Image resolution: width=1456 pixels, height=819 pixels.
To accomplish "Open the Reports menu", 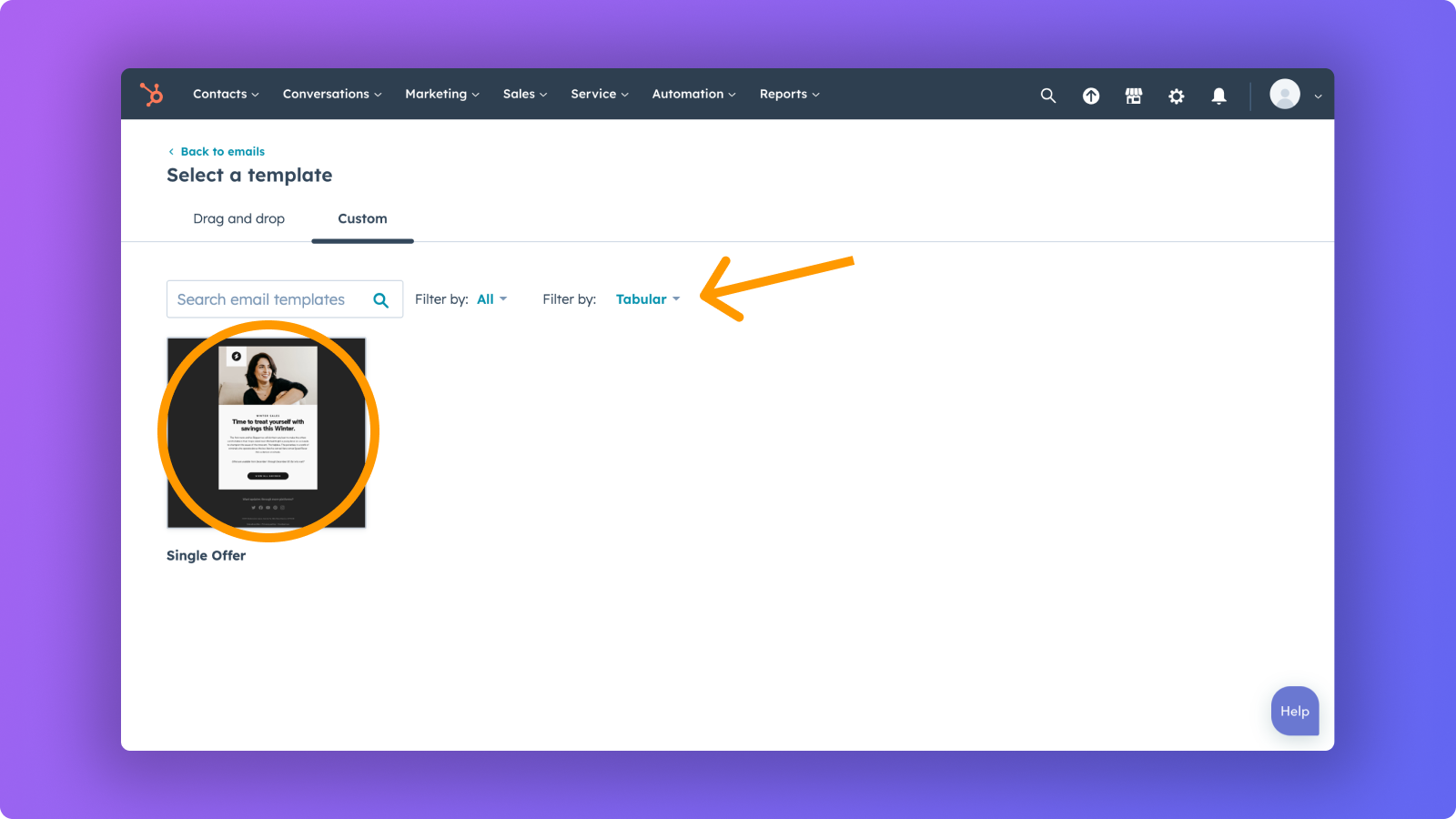I will coord(788,94).
